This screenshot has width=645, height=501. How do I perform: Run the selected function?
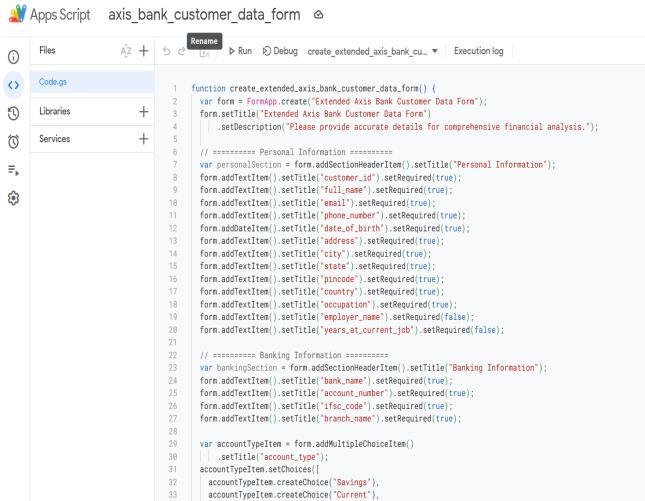coord(240,51)
